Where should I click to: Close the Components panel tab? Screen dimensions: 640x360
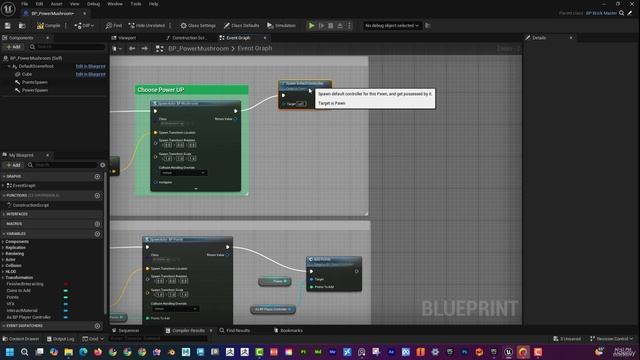[x=47, y=38]
